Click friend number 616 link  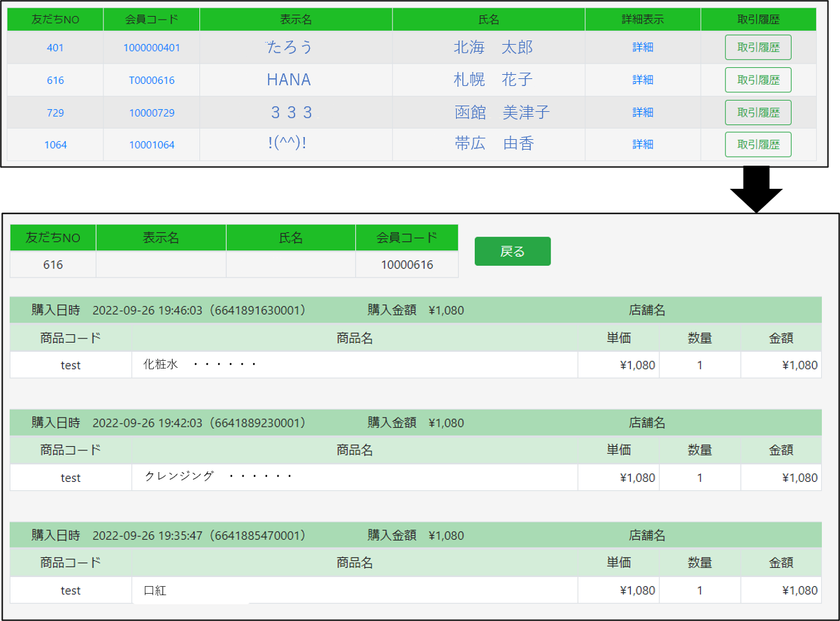55,81
